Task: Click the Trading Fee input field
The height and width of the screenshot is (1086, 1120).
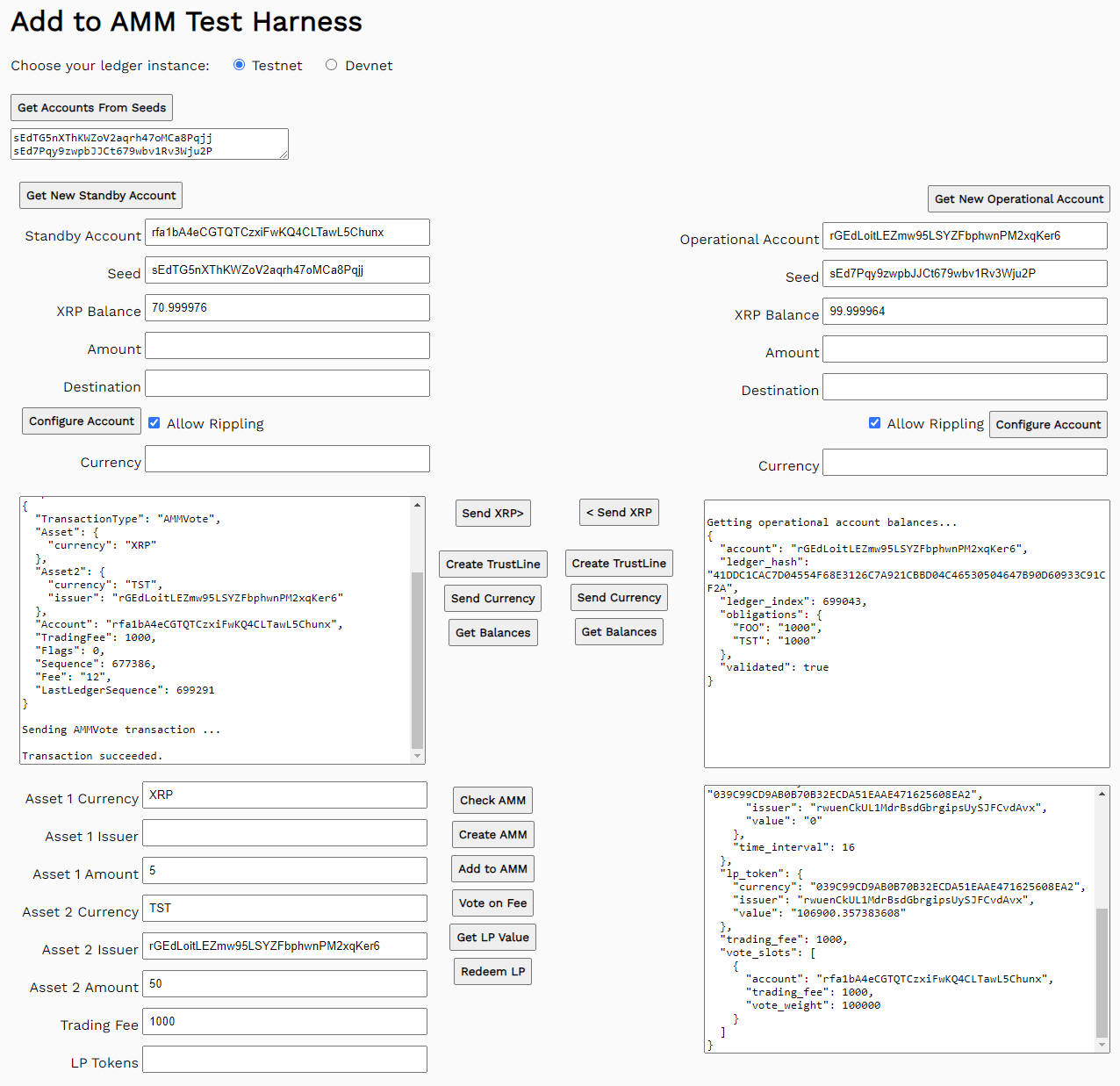Action: pos(284,1022)
